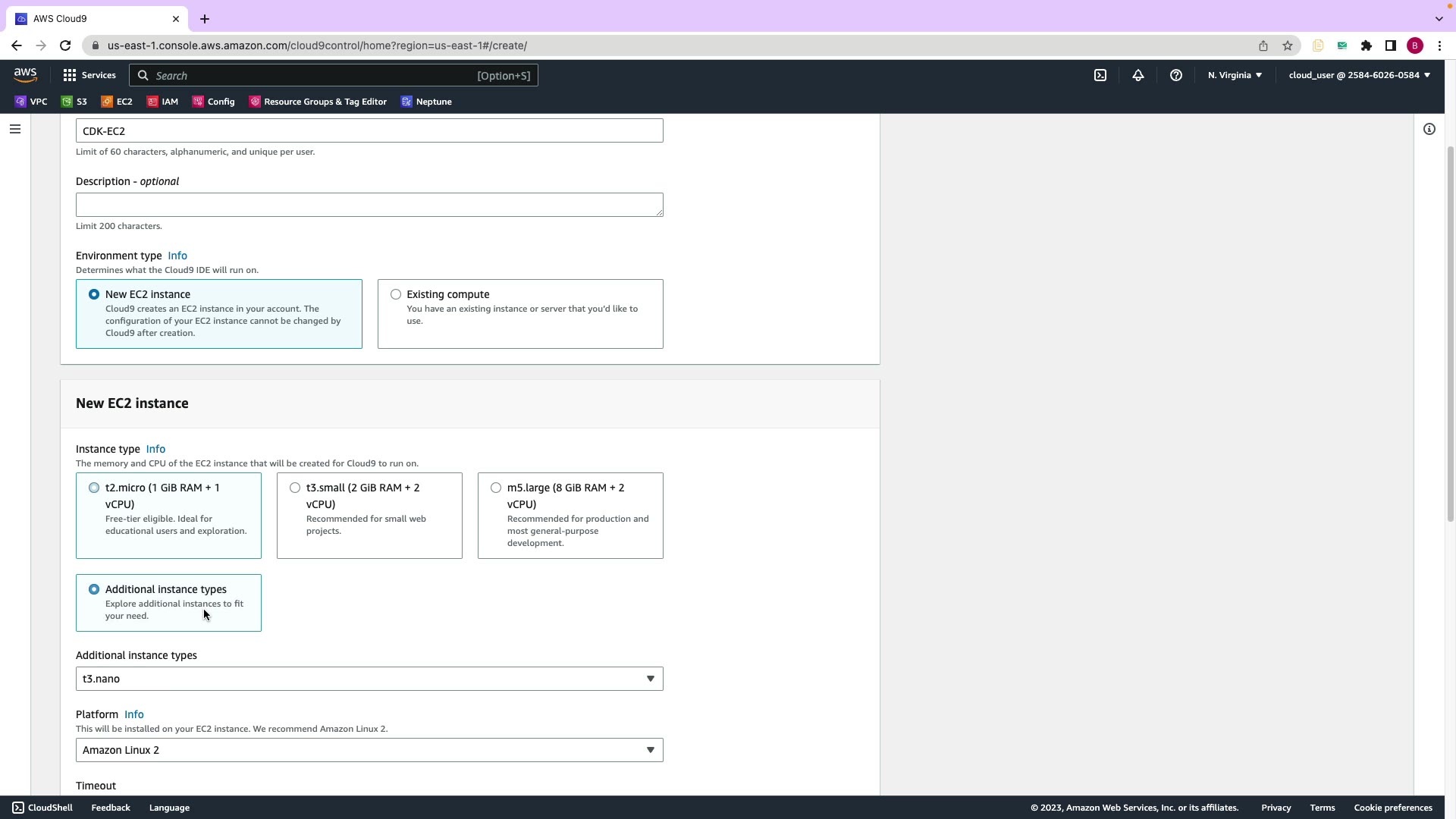Image resolution: width=1456 pixels, height=819 pixels.
Task: Click into the Description text area
Action: click(369, 205)
